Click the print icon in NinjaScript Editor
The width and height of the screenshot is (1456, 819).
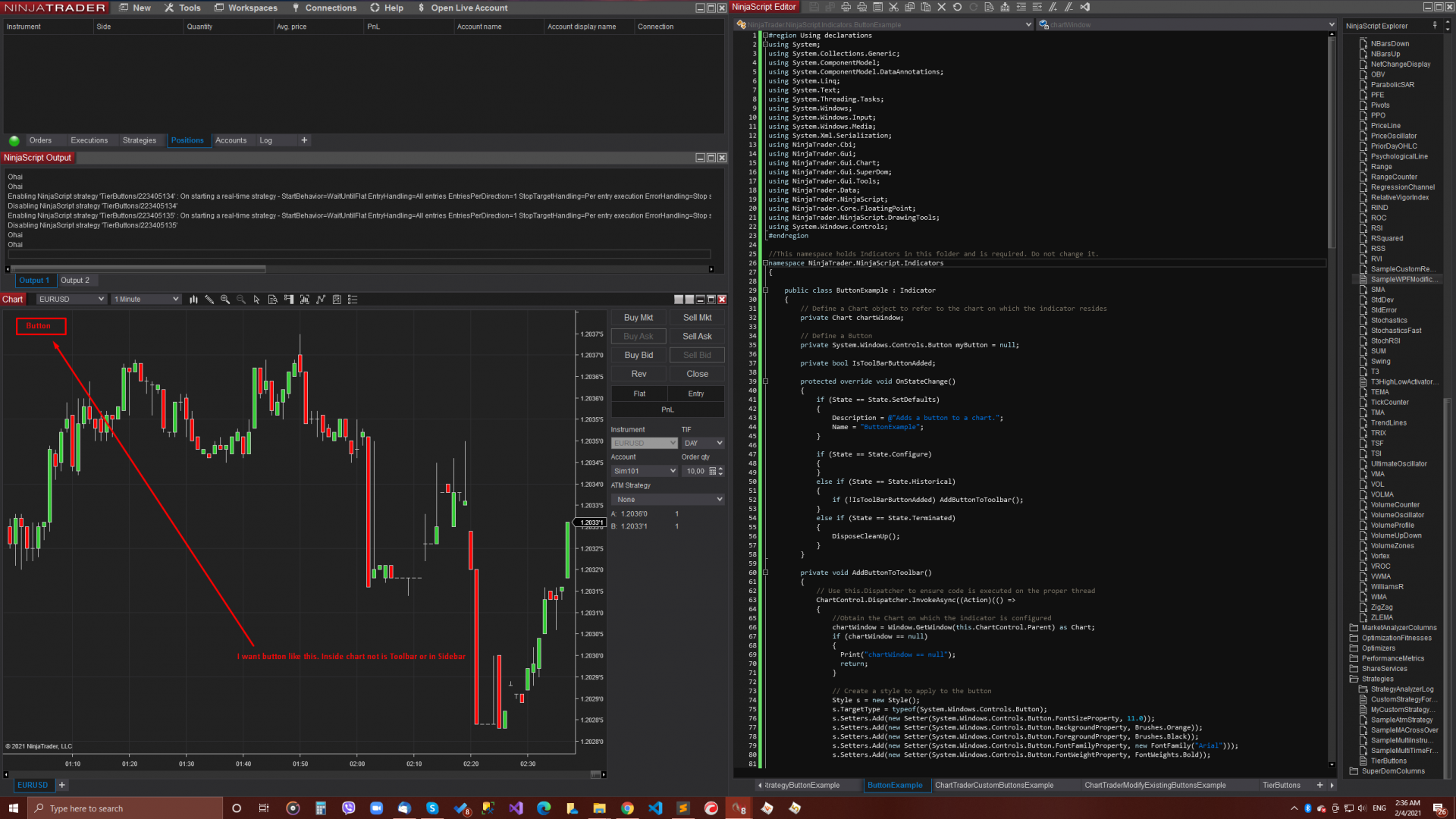(846, 7)
